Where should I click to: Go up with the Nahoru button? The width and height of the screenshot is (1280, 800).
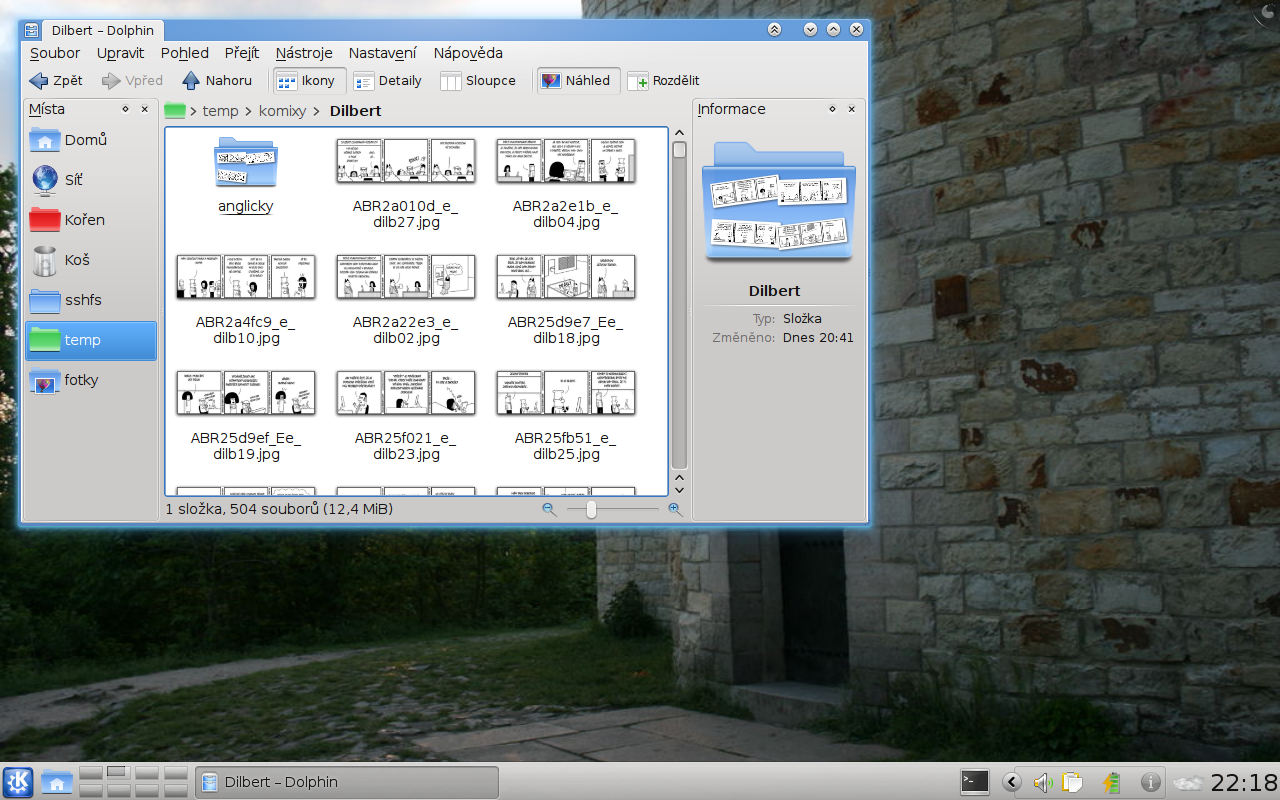click(217, 81)
